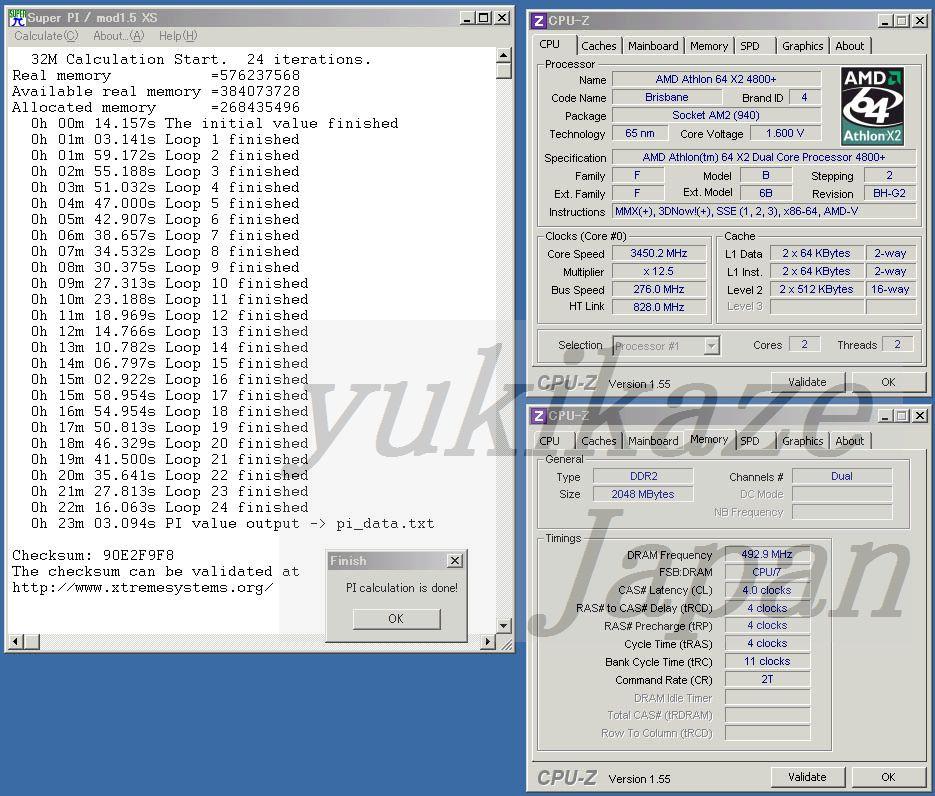Click Super PI horizontal scrollbar left arrow
935x796 pixels.
pyautogui.click(x=16, y=642)
